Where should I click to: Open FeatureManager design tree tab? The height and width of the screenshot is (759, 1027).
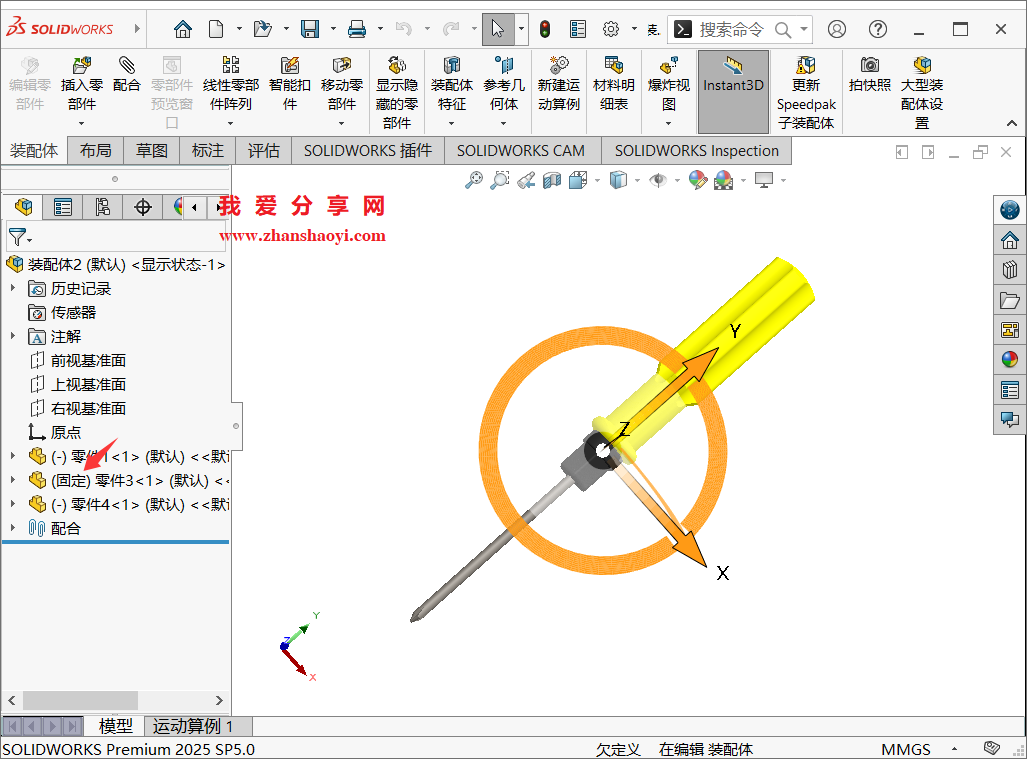click(x=24, y=207)
